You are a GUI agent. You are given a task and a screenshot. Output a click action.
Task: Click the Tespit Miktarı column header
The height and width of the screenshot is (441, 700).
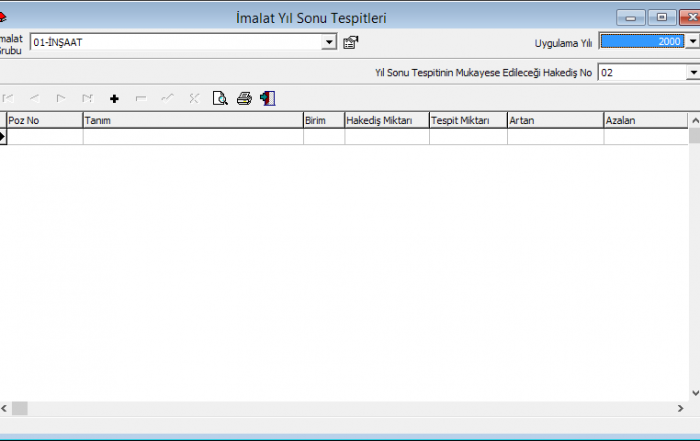[x=467, y=120]
